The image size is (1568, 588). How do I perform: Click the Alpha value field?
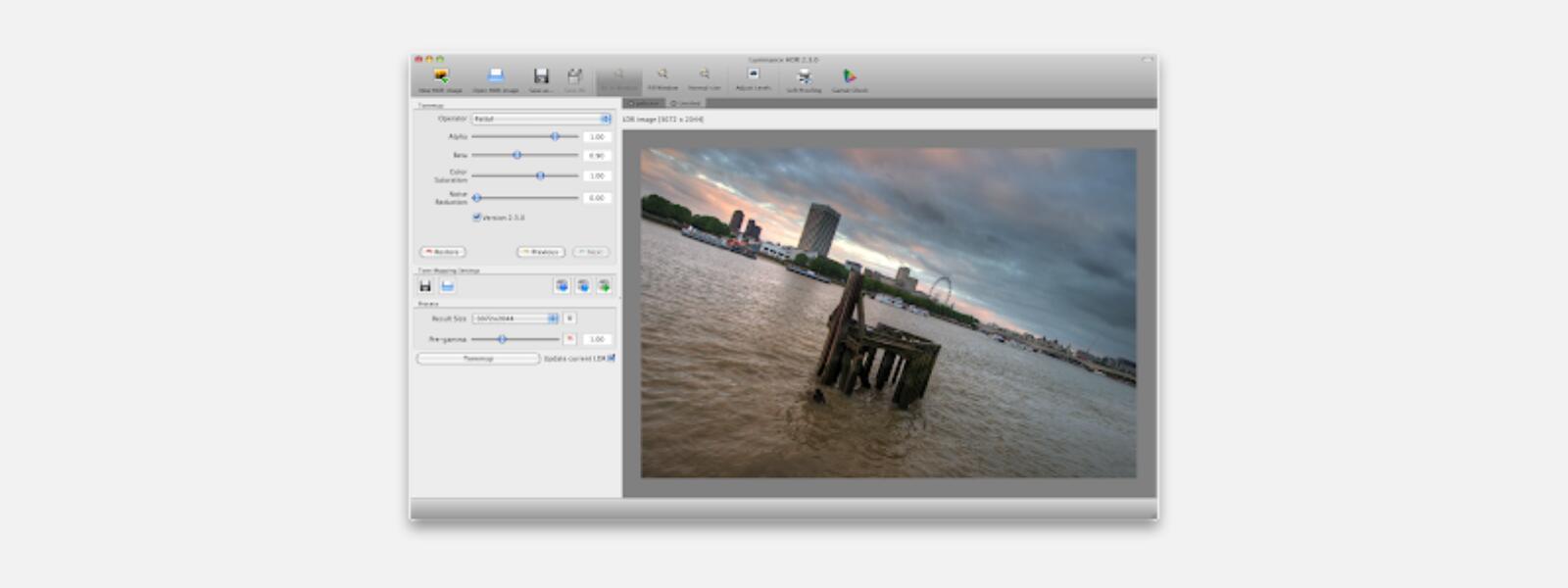[x=597, y=137]
